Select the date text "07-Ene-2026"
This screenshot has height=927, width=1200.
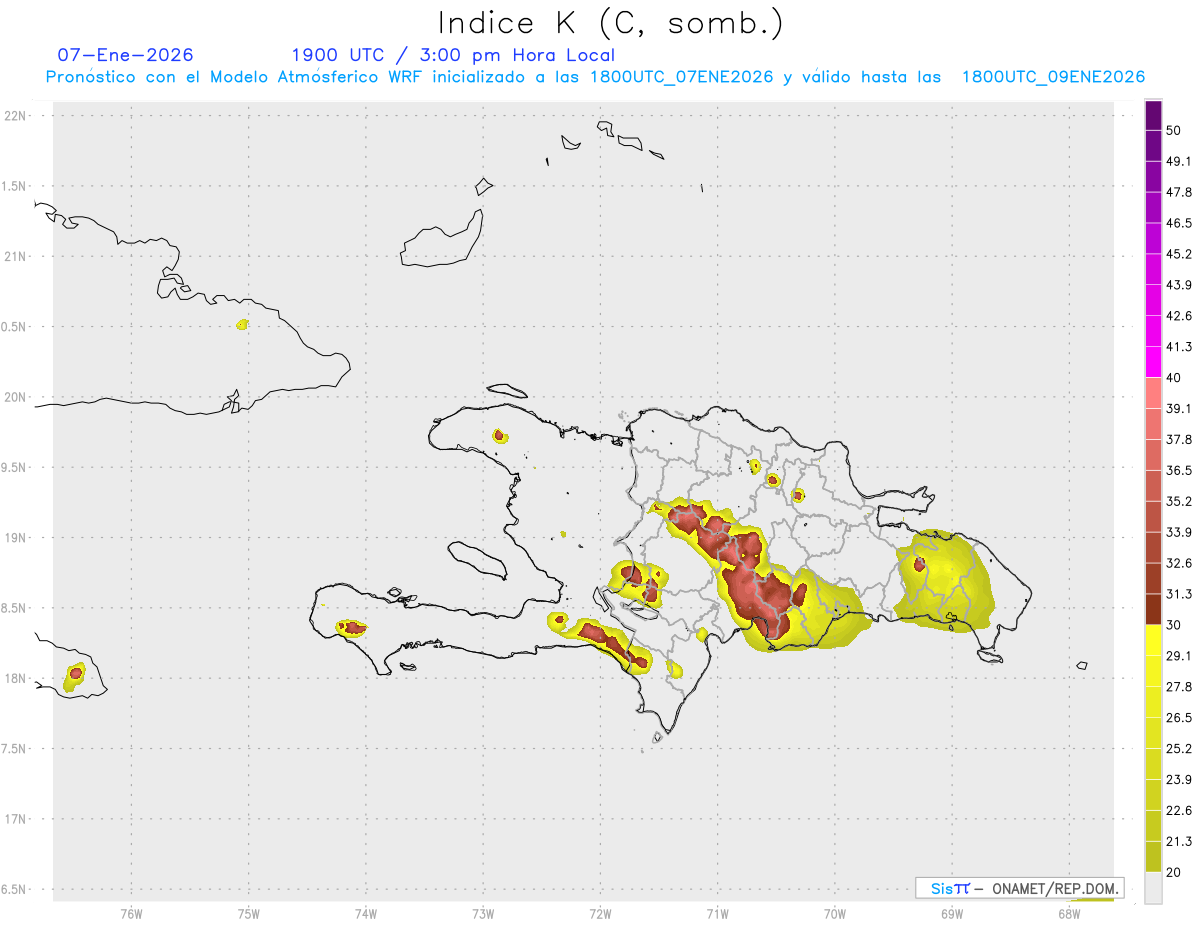pos(126,55)
